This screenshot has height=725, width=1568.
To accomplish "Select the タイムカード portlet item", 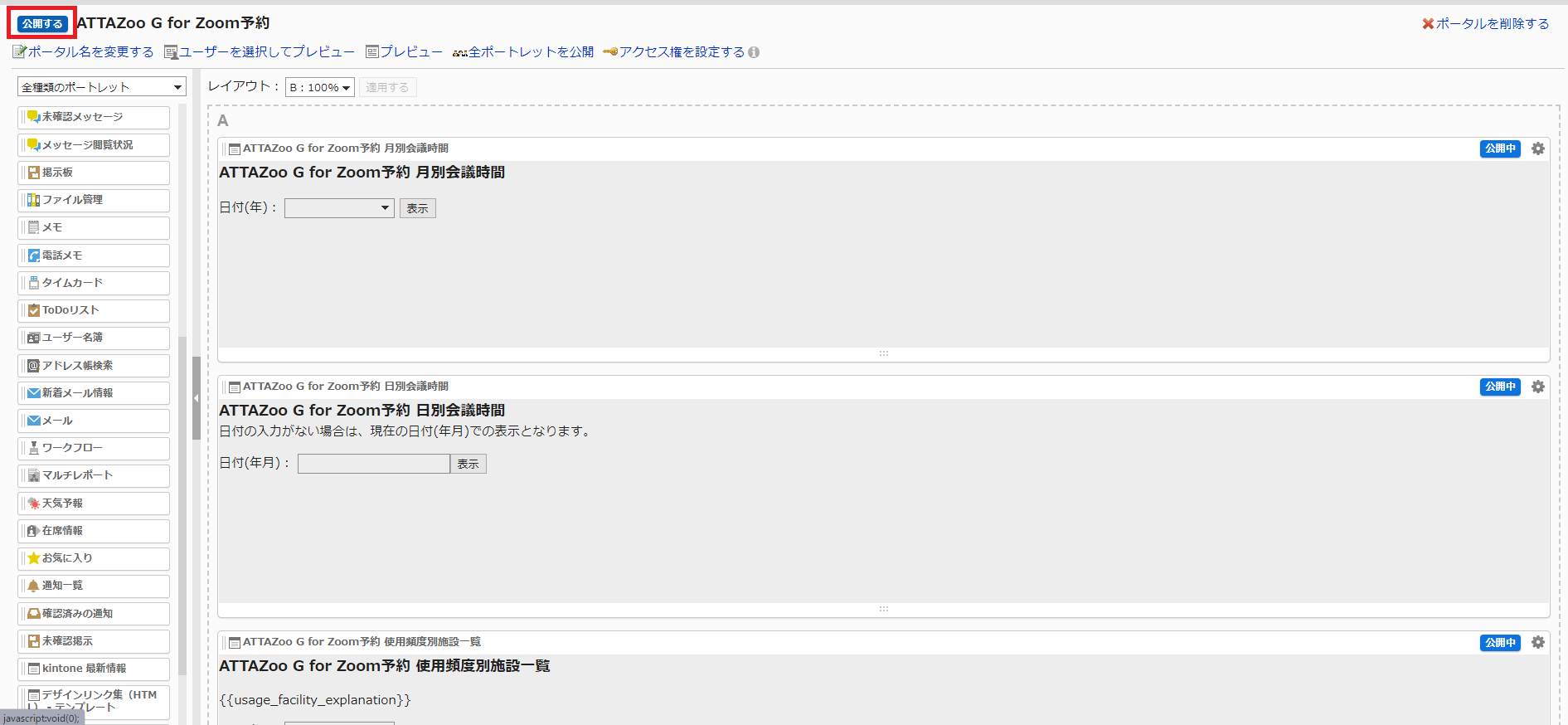I will pyautogui.click(x=72, y=283).
